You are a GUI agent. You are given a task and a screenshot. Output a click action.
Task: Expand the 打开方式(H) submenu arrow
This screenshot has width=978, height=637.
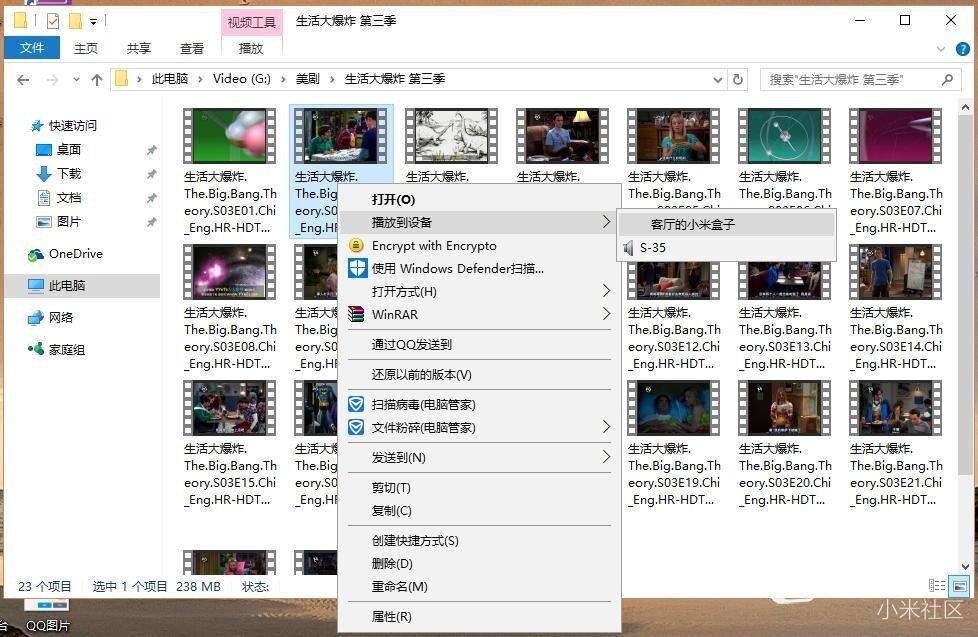(x=606, y=291)
